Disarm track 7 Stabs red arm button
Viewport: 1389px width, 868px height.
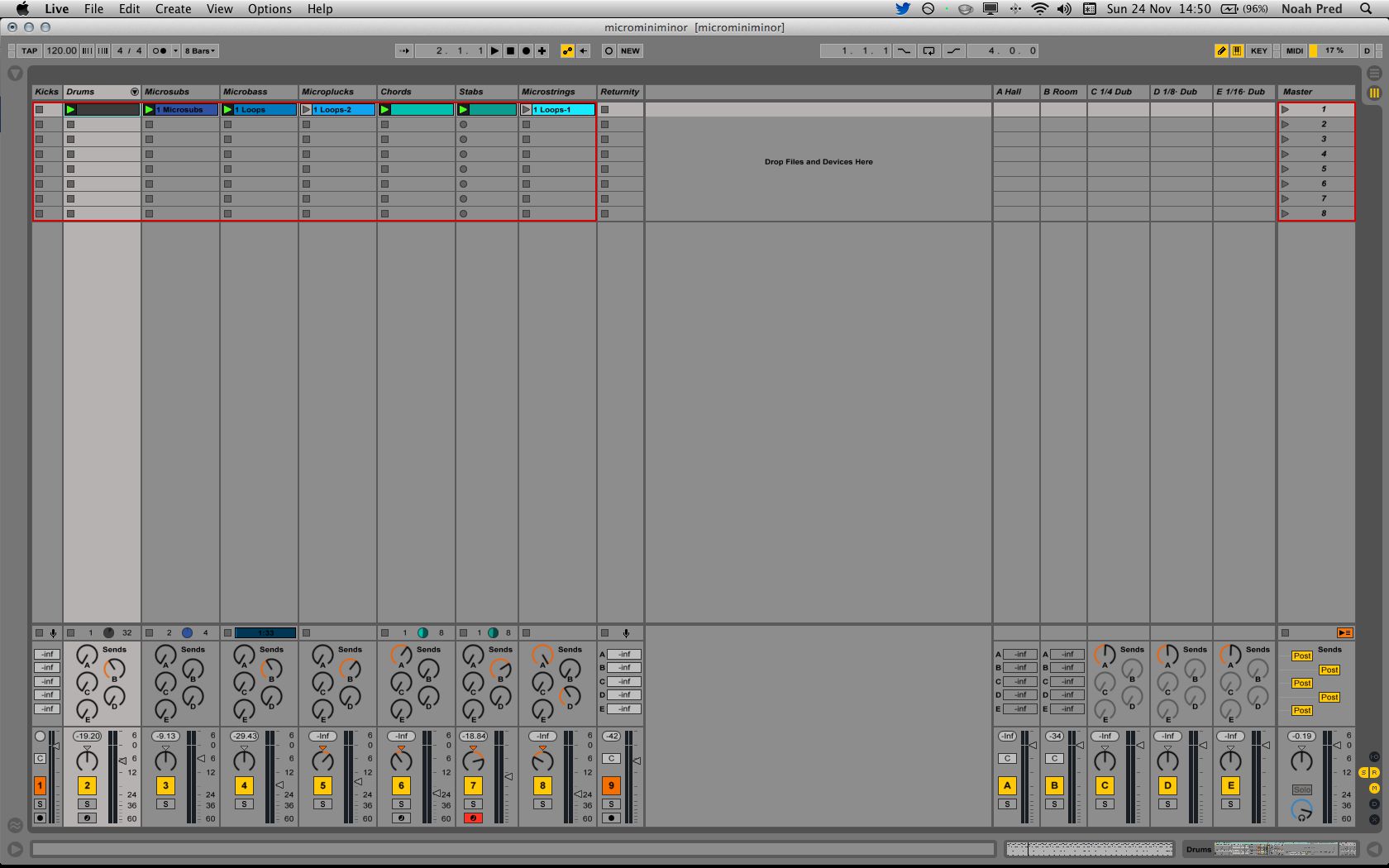[x=473, y=818]
